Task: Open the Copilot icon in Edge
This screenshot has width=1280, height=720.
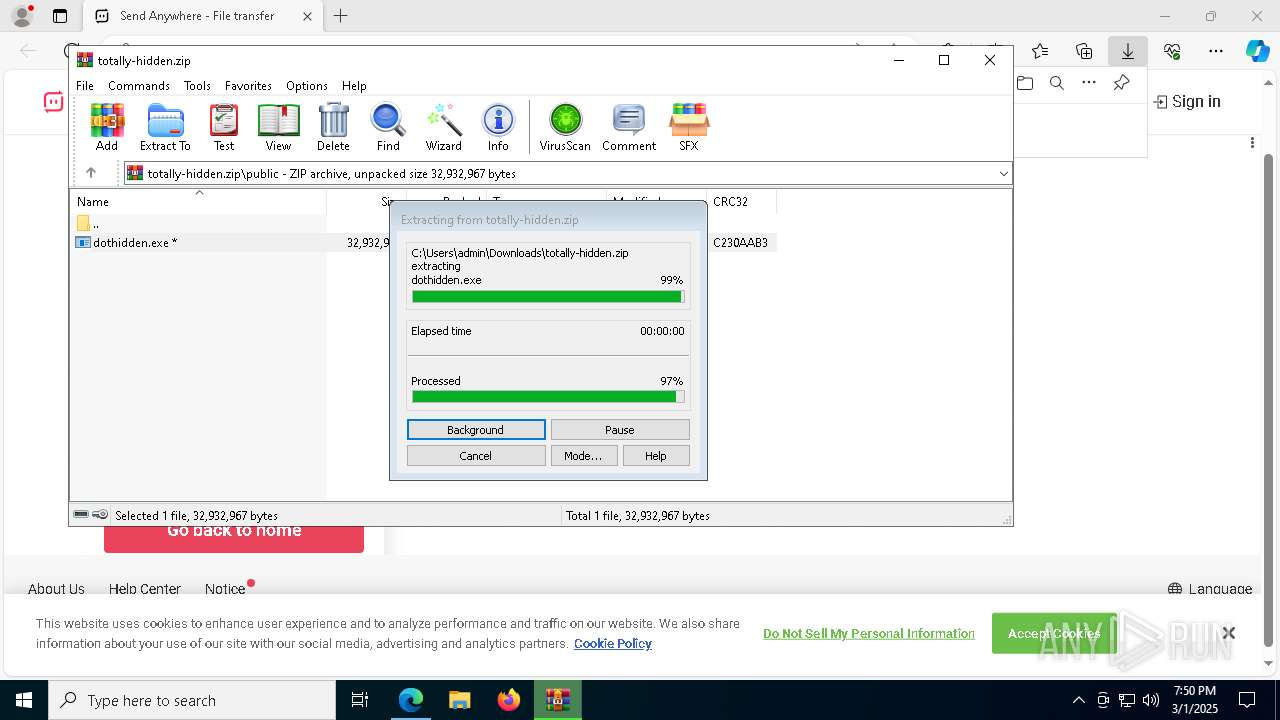Action: (1257, 51)
